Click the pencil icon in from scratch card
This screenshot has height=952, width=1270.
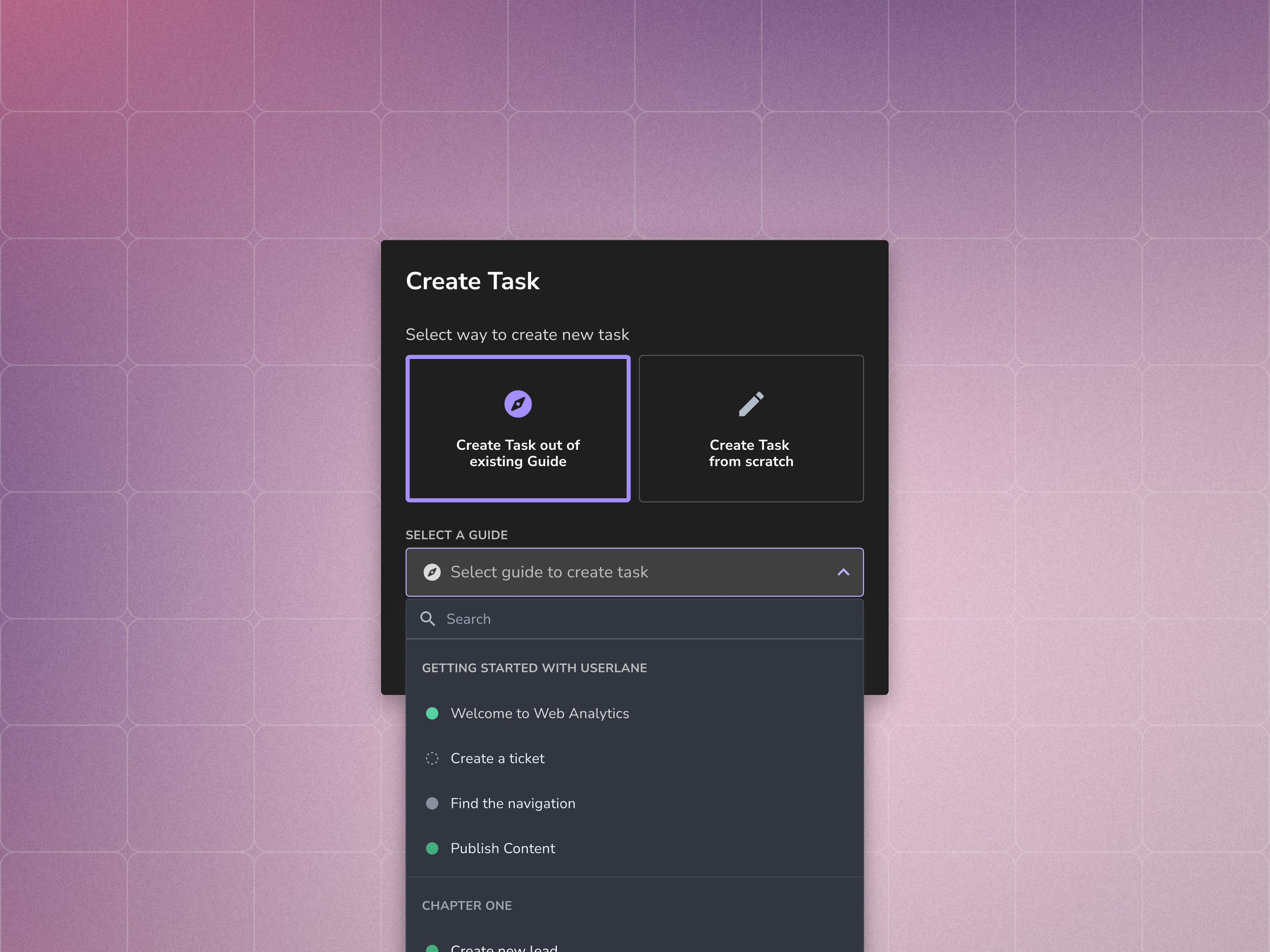[751, 404]
